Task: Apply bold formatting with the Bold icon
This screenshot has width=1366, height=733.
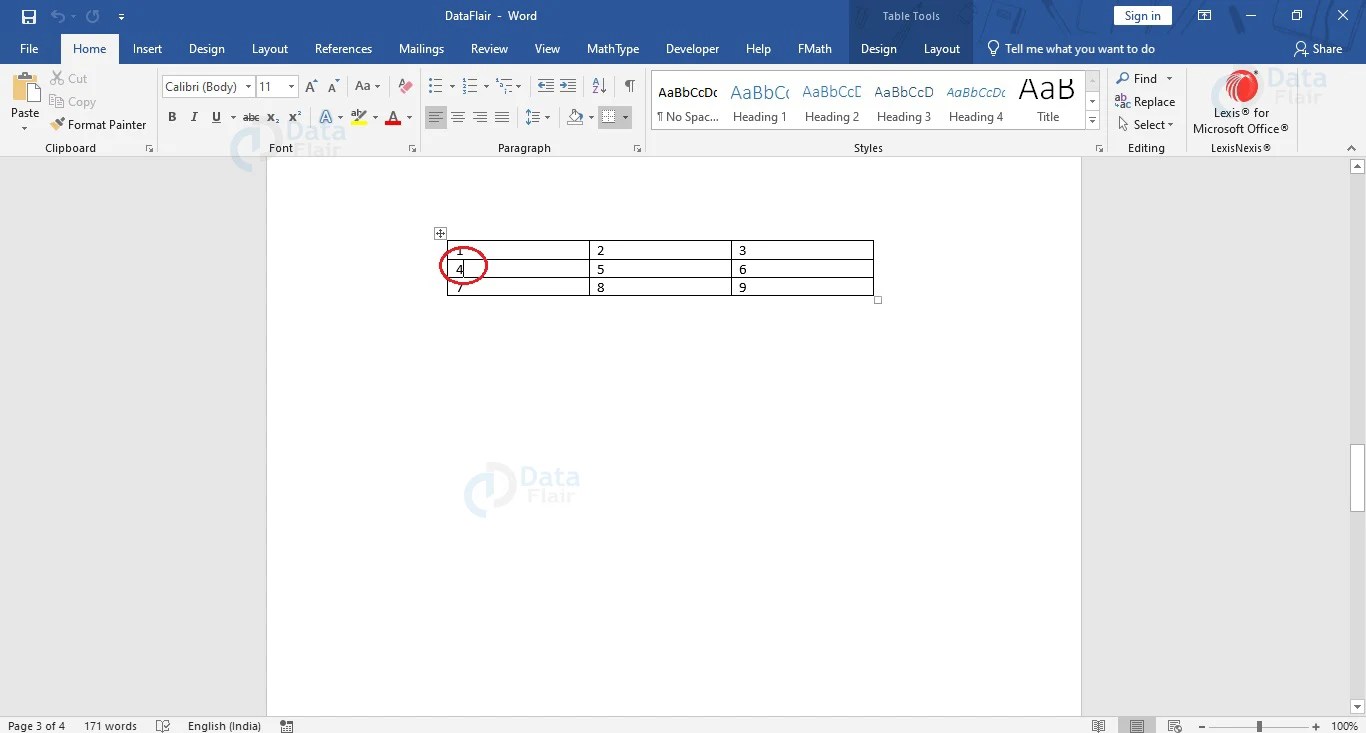Action: 171,117
